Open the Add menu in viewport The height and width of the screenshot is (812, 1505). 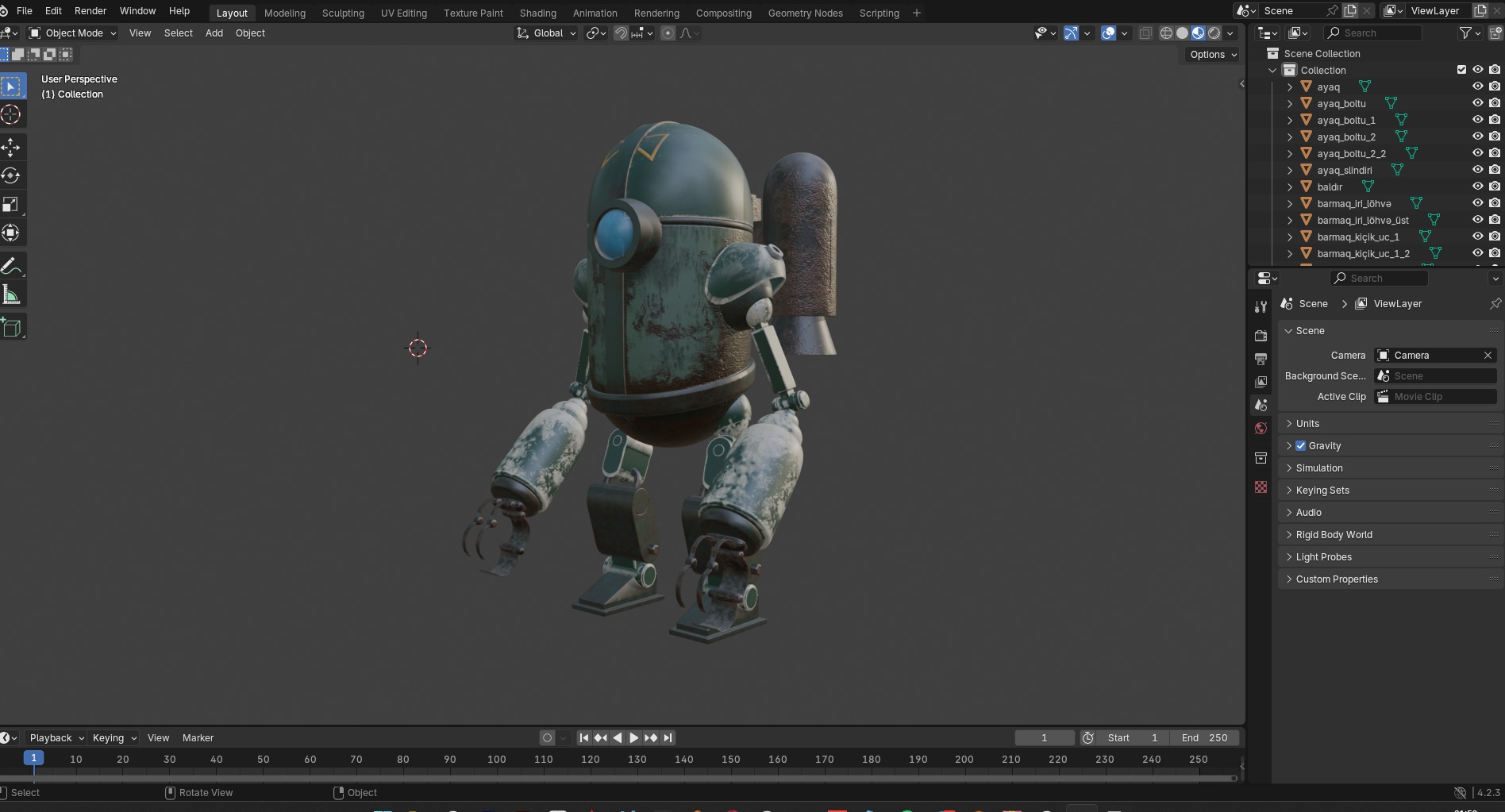point(214,33)
